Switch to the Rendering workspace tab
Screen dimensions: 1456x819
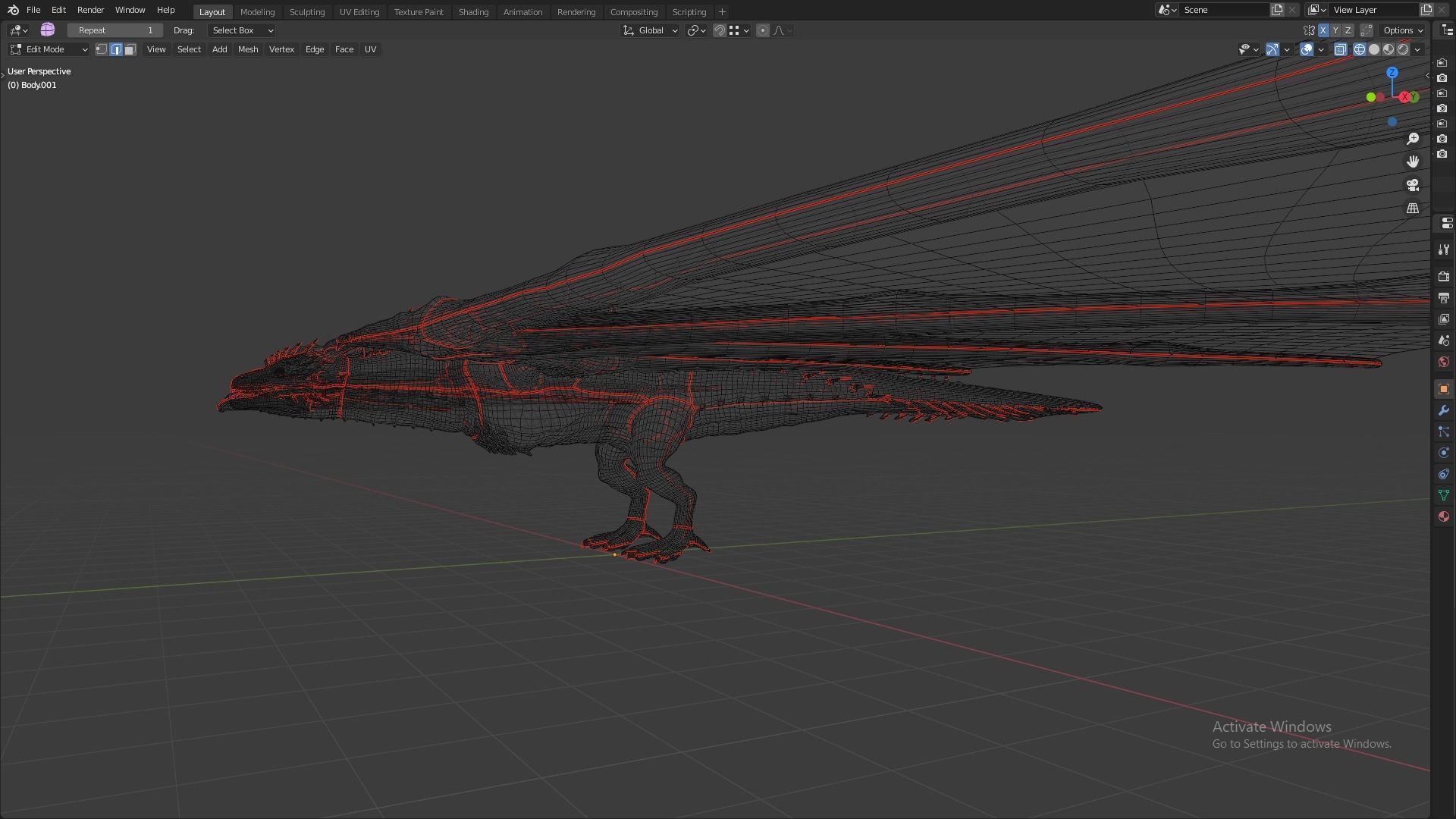tap(576, 12)
